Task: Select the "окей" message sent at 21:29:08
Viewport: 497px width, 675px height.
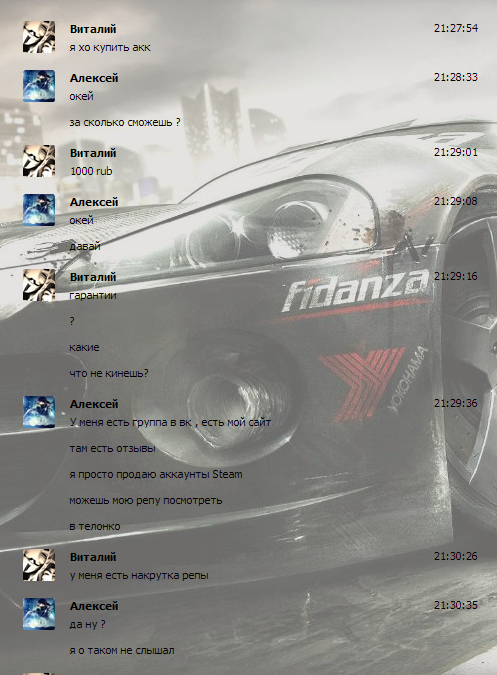Action: 81,220
